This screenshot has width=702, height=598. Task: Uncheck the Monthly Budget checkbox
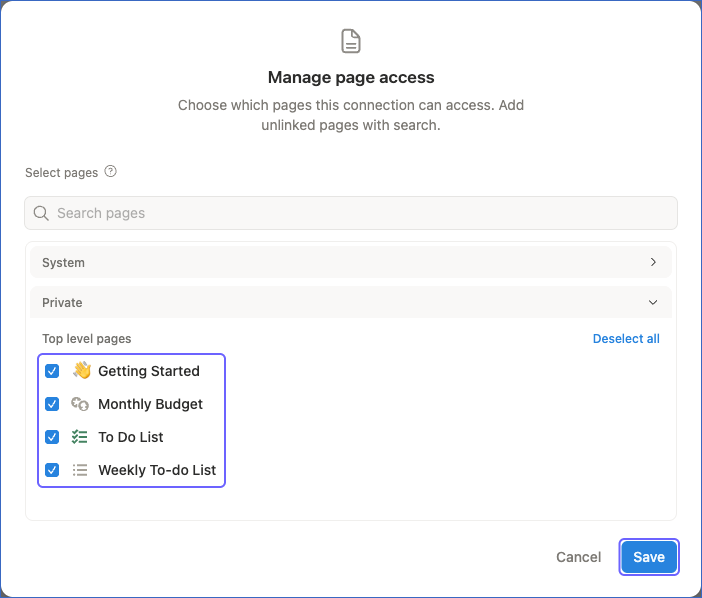pos(52,404)
